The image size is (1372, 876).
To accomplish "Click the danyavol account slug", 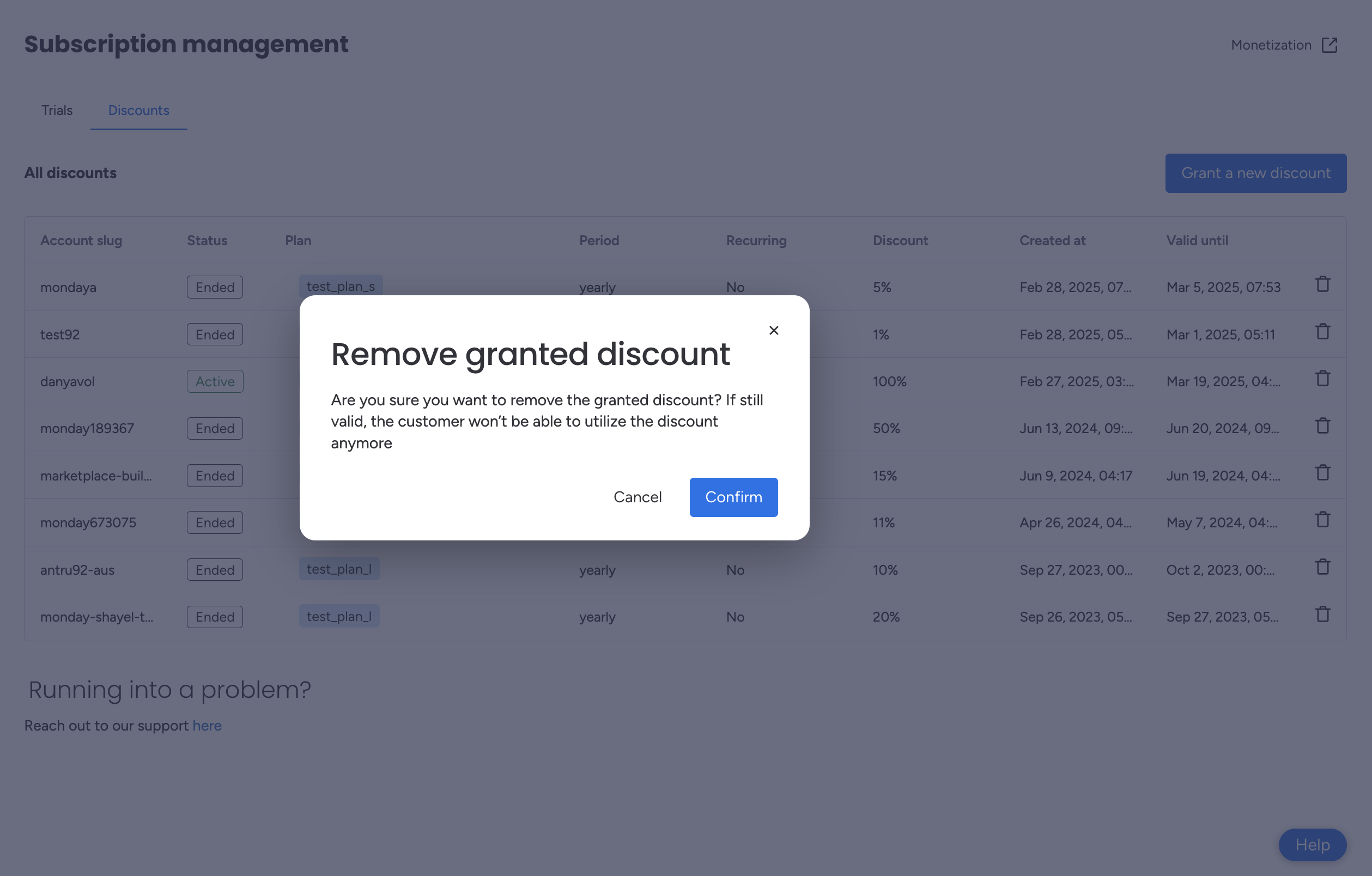I will [67, 381].
